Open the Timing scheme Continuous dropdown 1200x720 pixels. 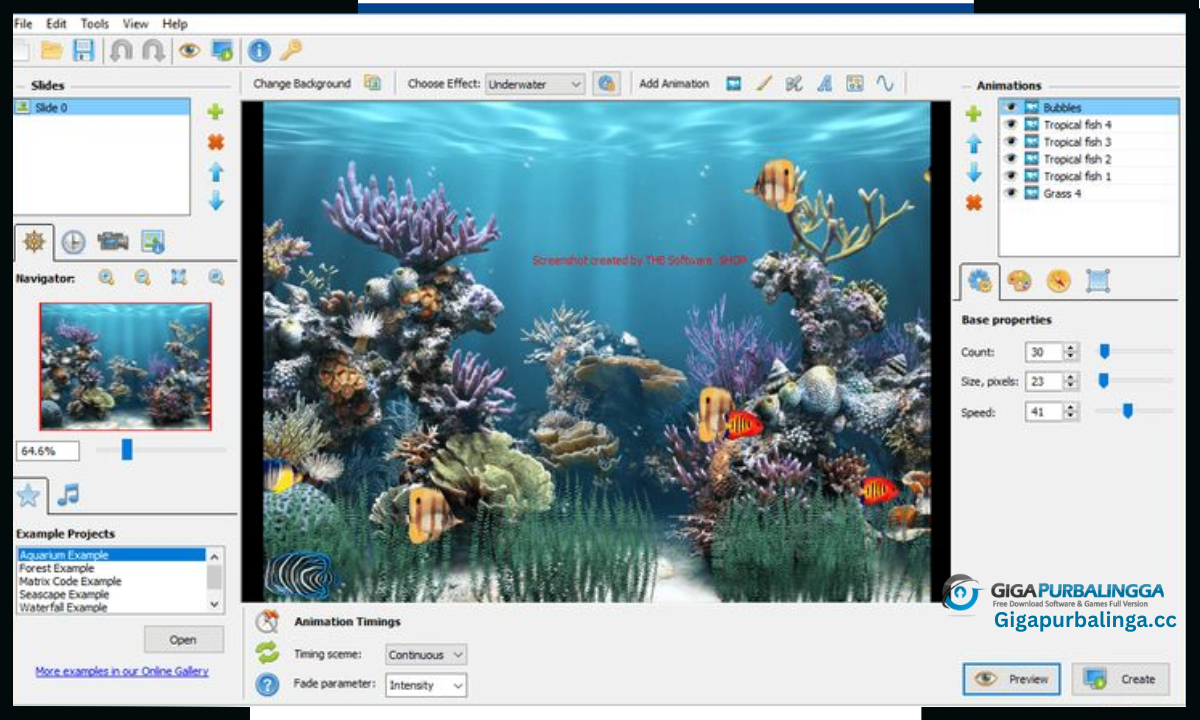[426, 655]
